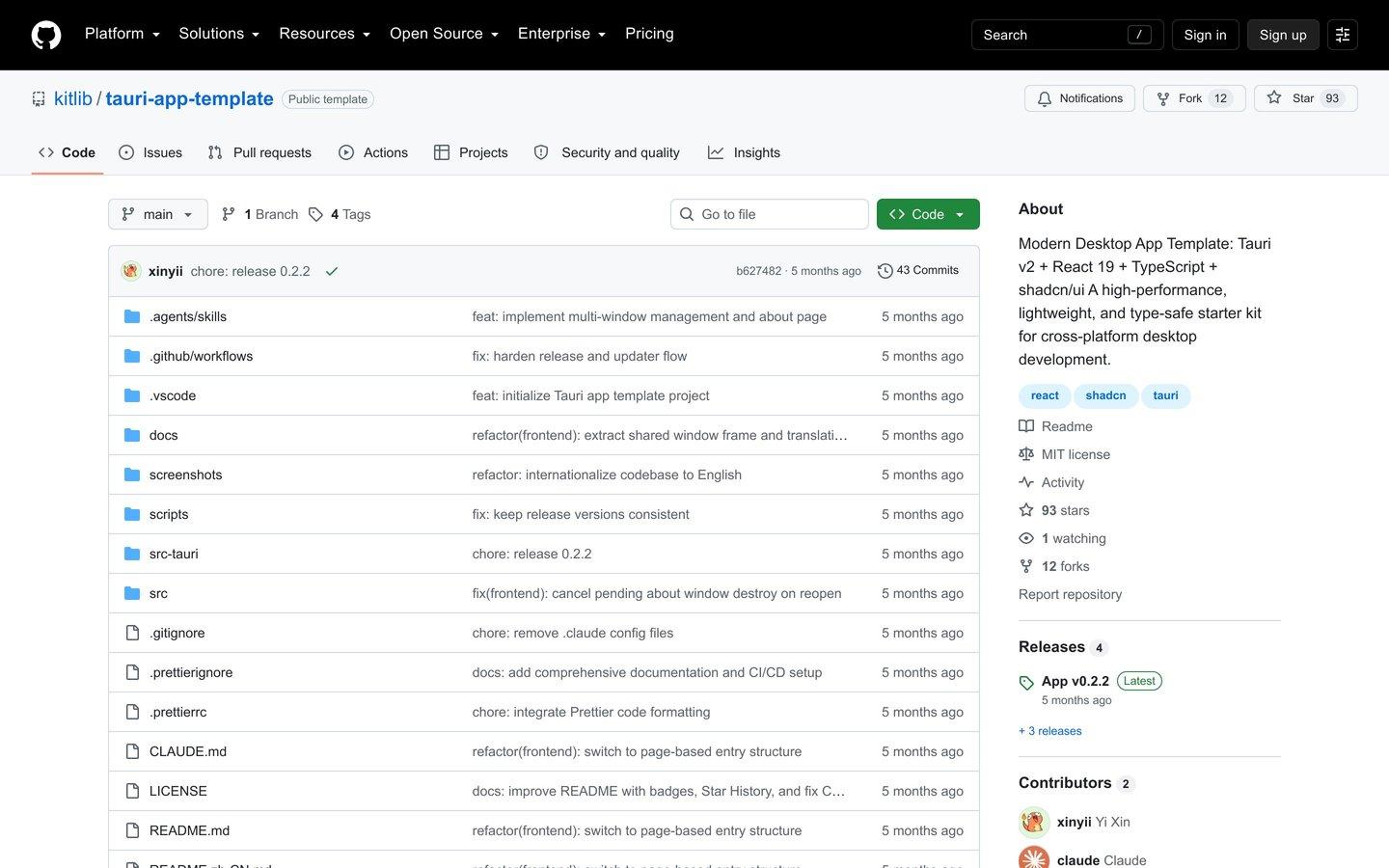Click the Activity pulse icon
This screenshot has height=868, width=1389.
click(1026, 482)
